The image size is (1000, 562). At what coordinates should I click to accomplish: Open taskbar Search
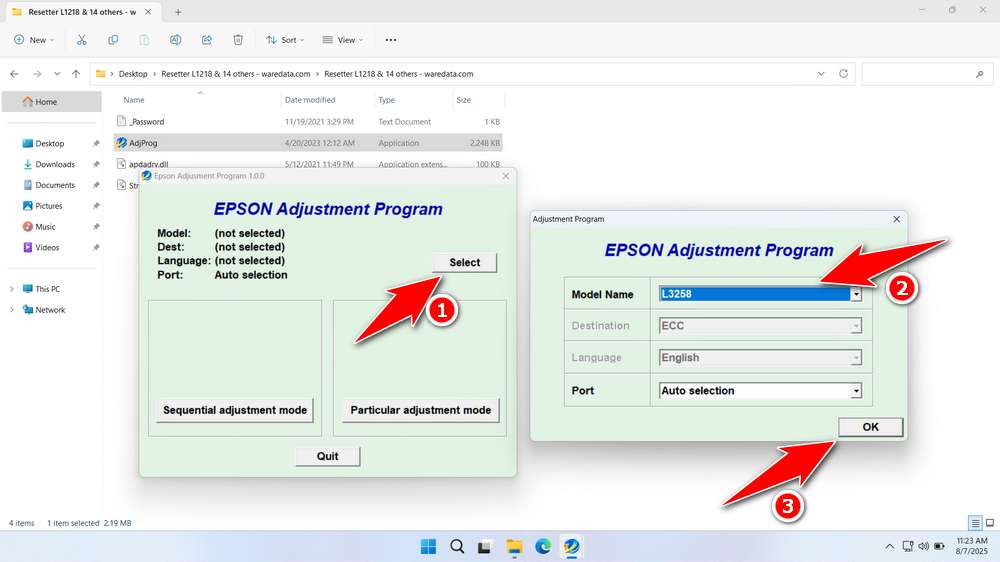[x=457, y=547]
